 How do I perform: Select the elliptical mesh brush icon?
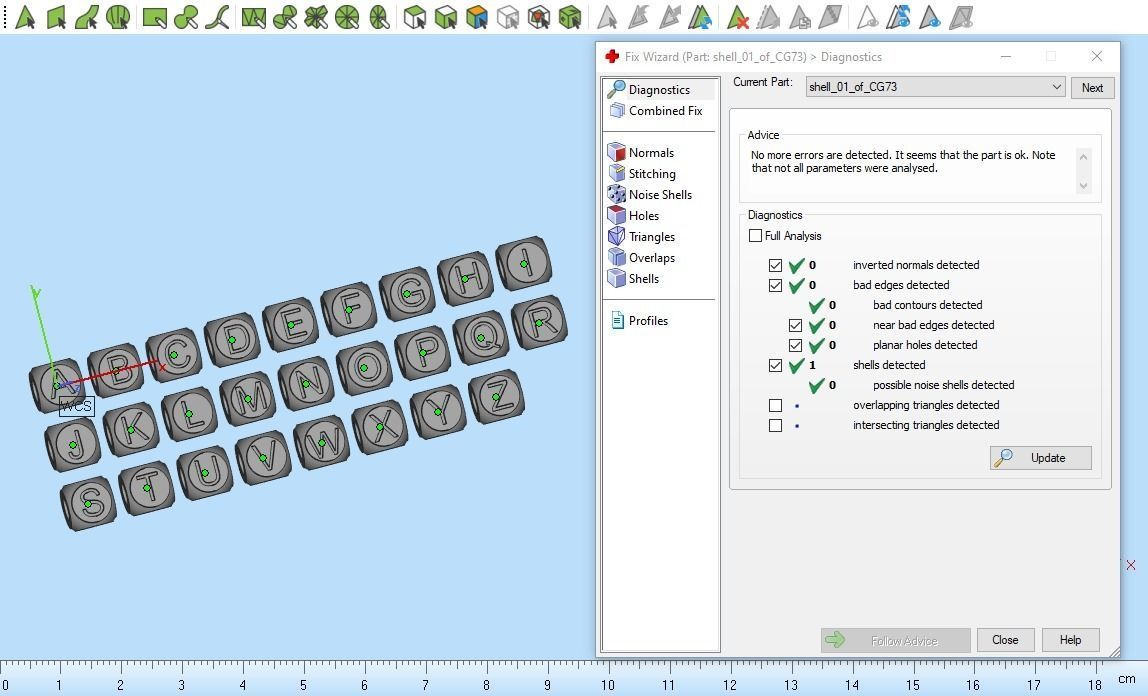(379, 17)
